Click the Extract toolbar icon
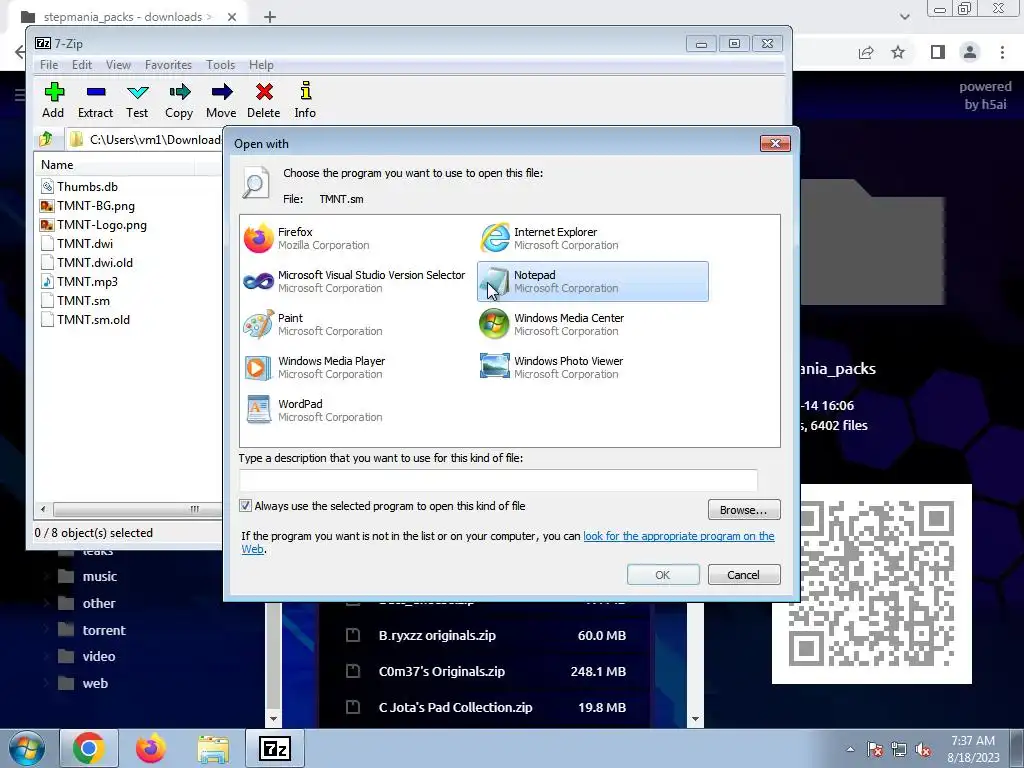 pos(95,100)
